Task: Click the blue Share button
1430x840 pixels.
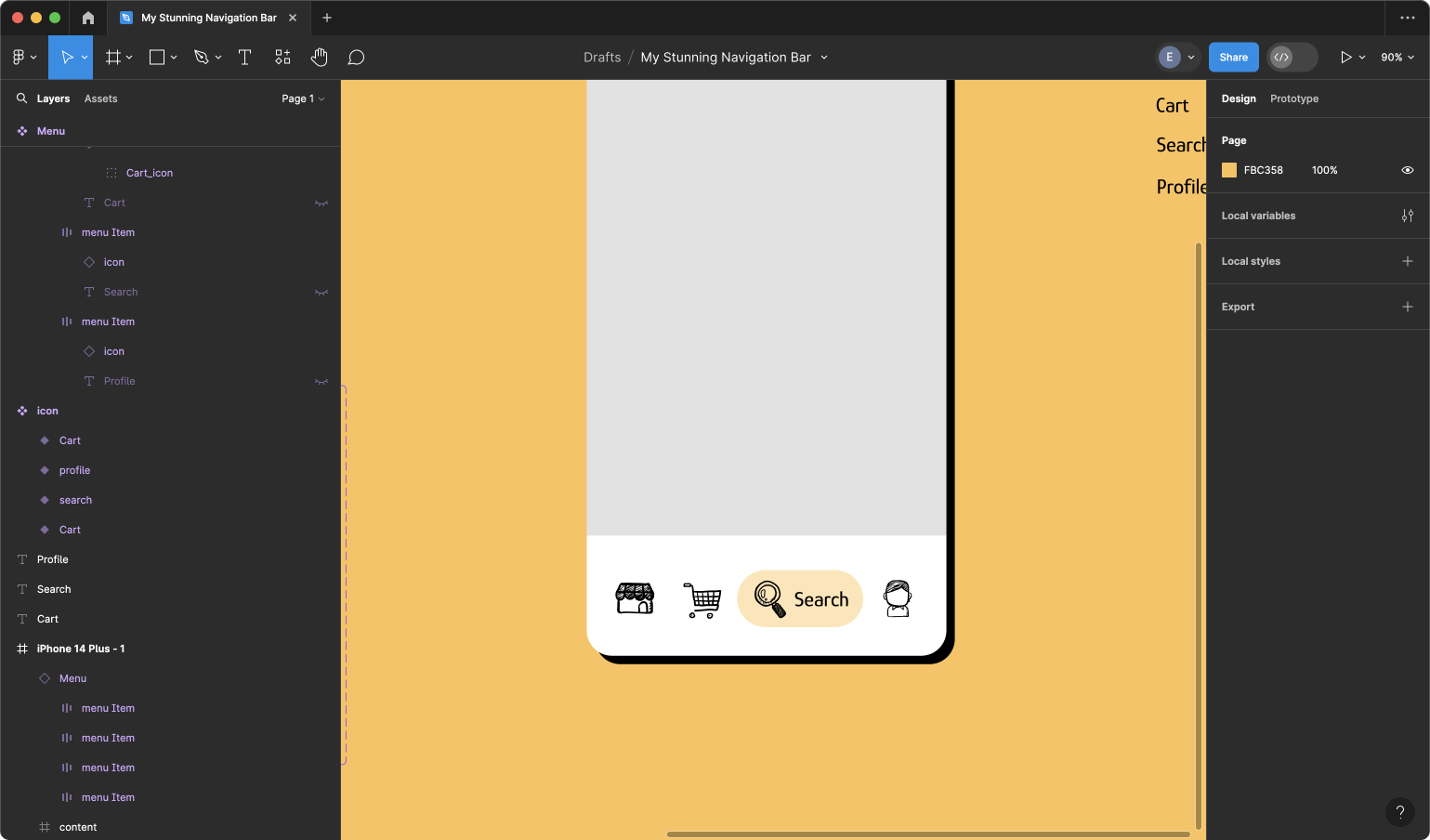Action: [1233, 58]
